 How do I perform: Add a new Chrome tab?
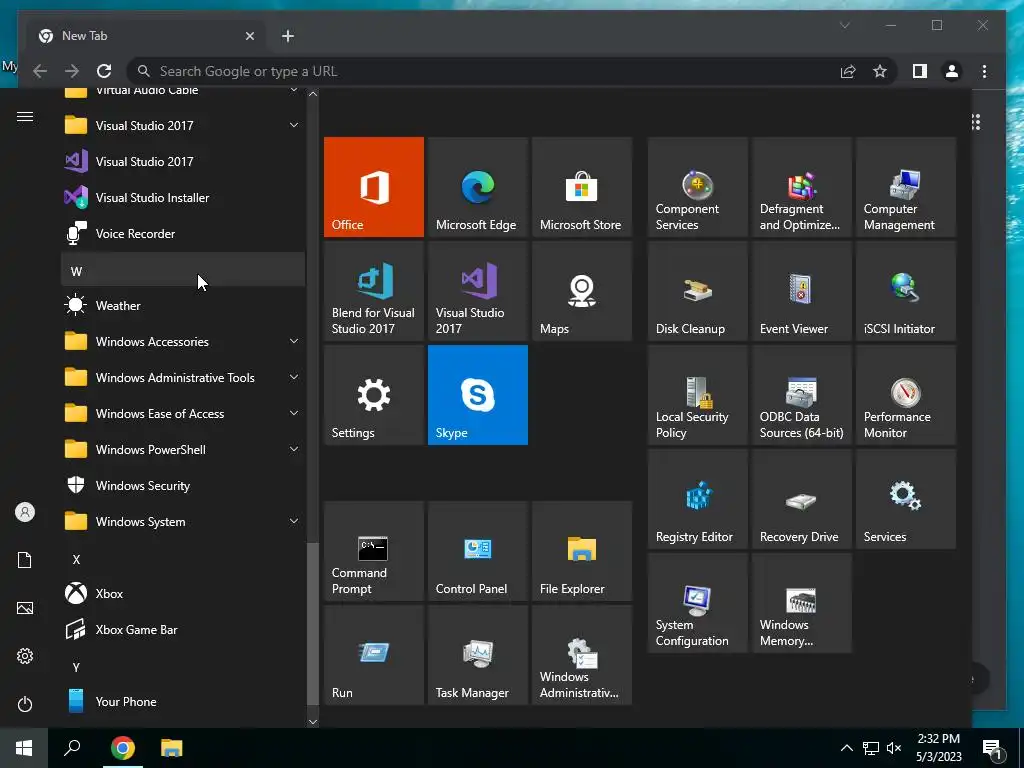(x=288, y=36)
